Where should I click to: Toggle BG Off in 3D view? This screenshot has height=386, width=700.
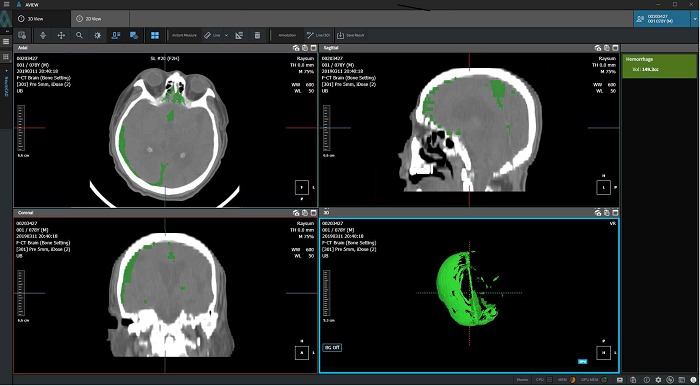point(332,348)
